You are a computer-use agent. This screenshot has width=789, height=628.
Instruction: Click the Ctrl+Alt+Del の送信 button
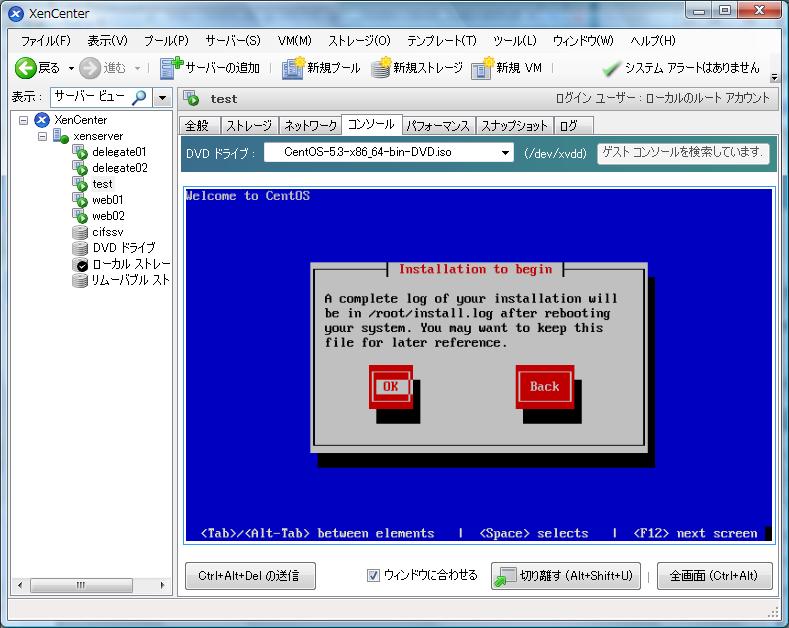pos(250,576)
